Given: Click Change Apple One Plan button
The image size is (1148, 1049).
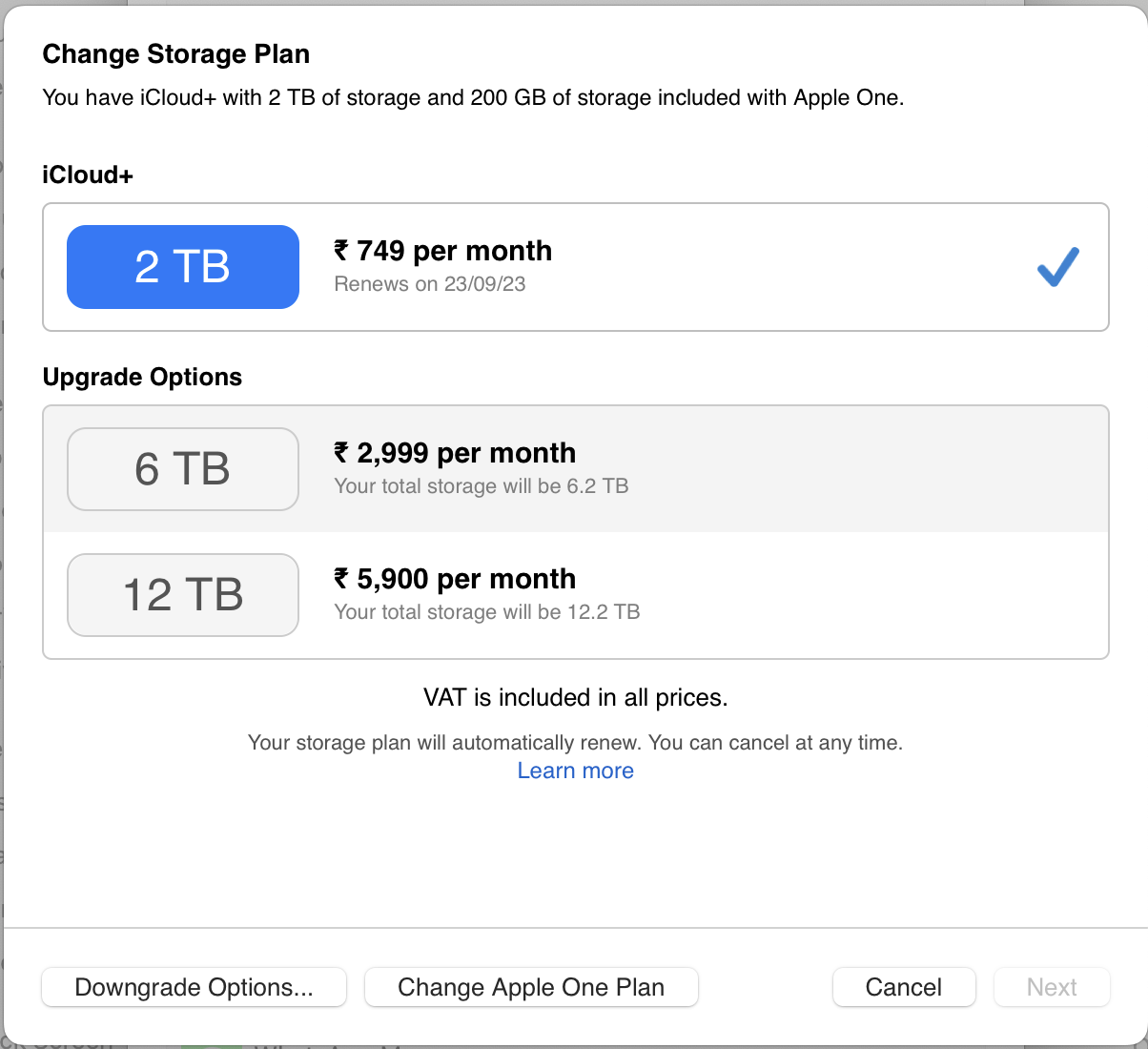Looking at the screenshot, I should pyautogui.click(x=531, y=987).
